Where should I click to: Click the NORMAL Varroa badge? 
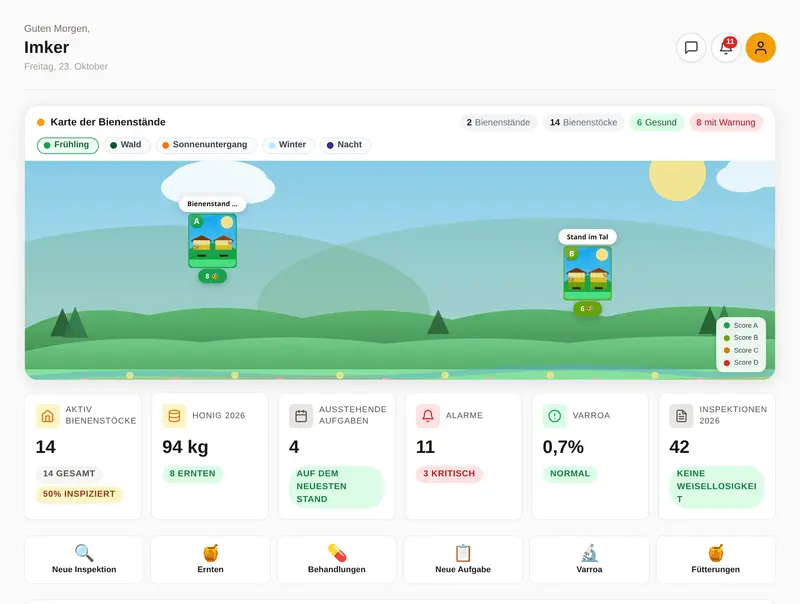pos(570,473)
